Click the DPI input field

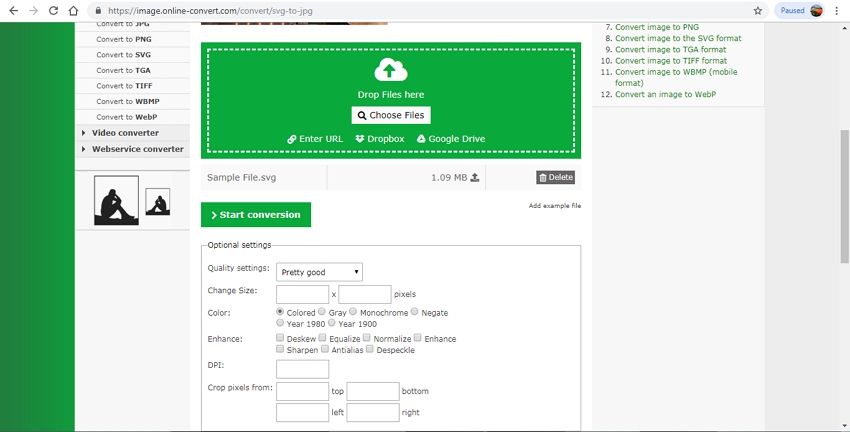(302, 369)
